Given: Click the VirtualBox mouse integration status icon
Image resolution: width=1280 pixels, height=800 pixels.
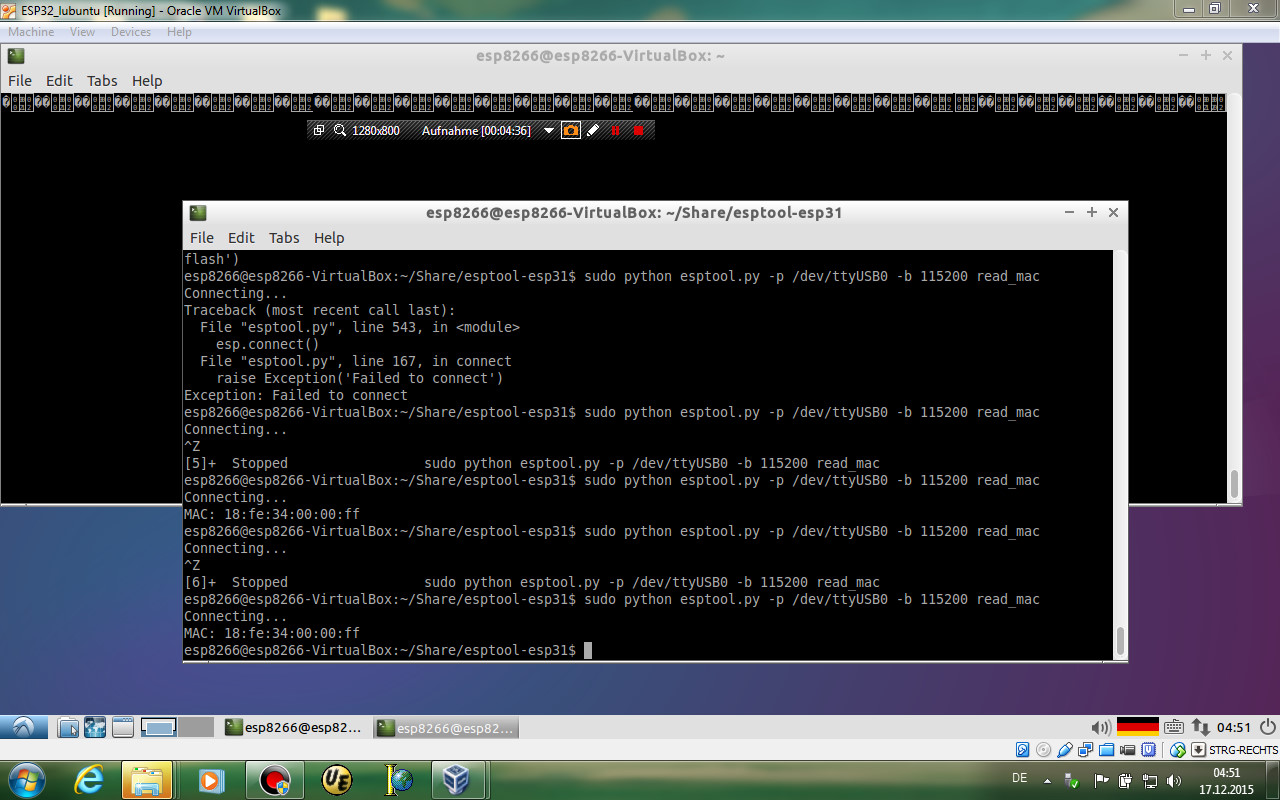Looking at the screenshot, I should click(x=1178, y=750).
